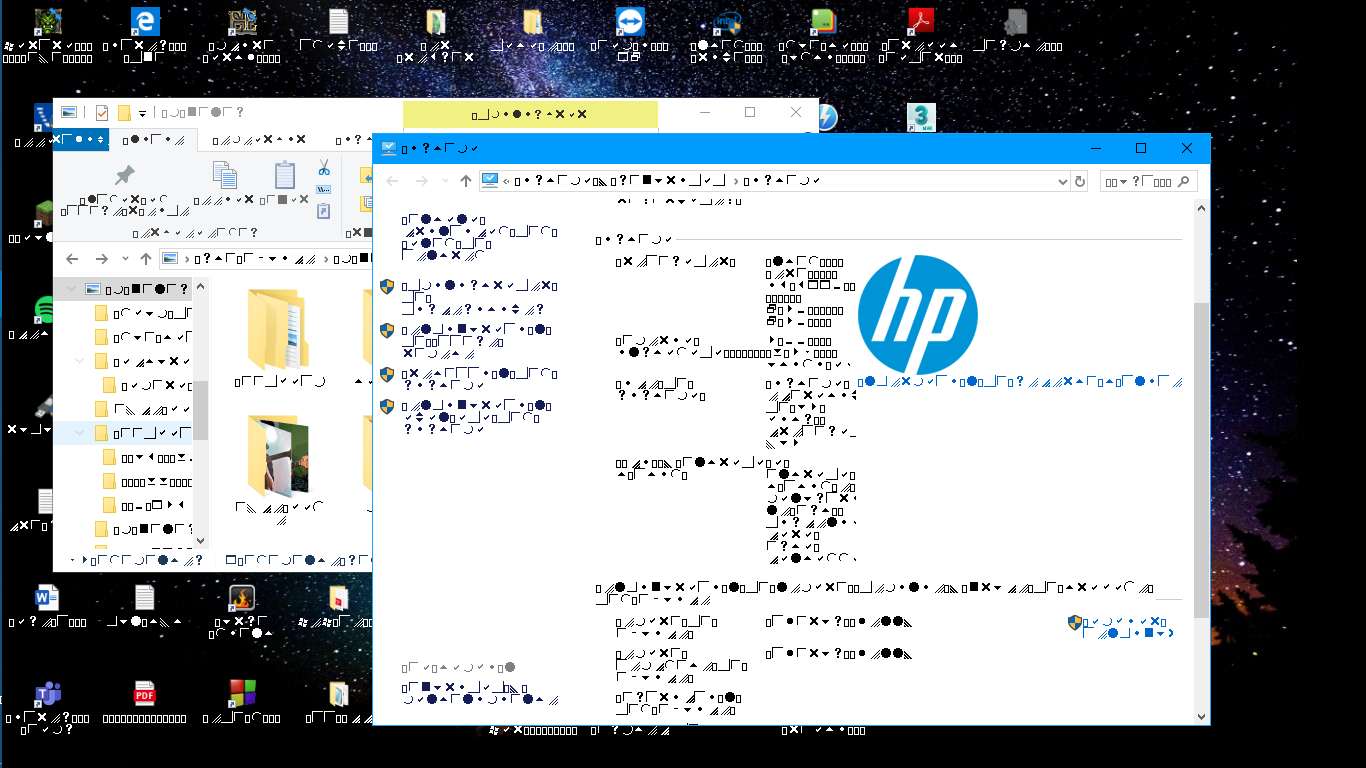
Task: Click New folder icon in Explorer title bar
Action: coord(124,113)
